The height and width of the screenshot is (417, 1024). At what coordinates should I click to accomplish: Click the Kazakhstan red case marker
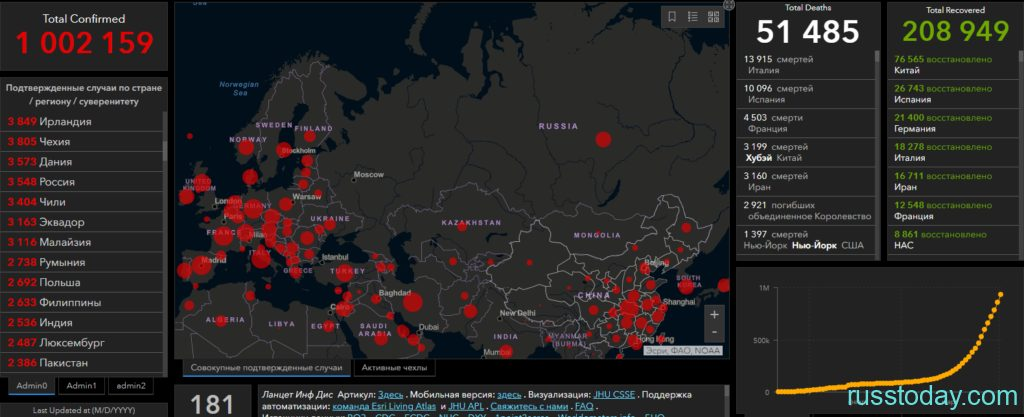462,227
